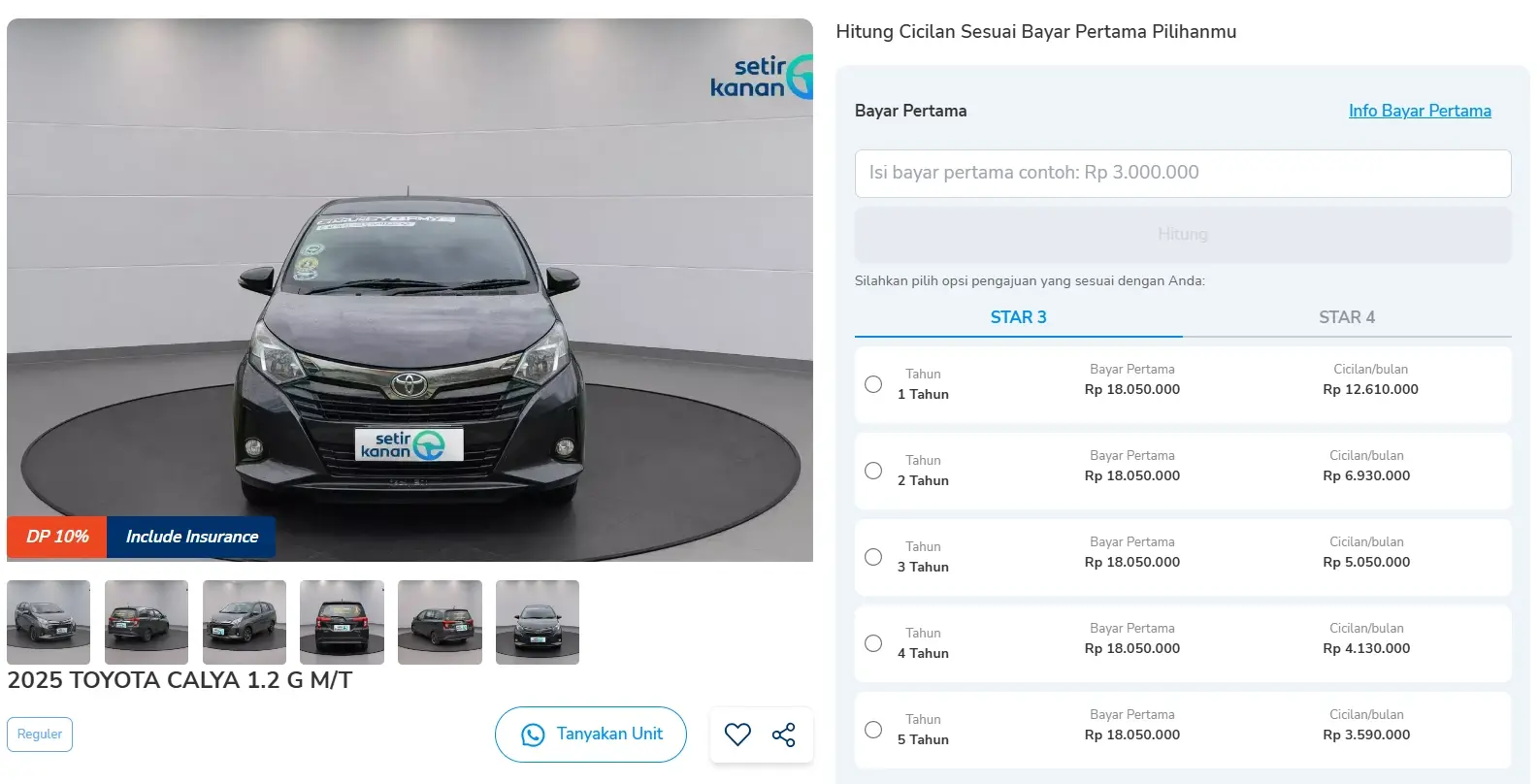Screen dimensions: 1539x784
Task: Select the 2 Tahun radio option
Action: 873,471
